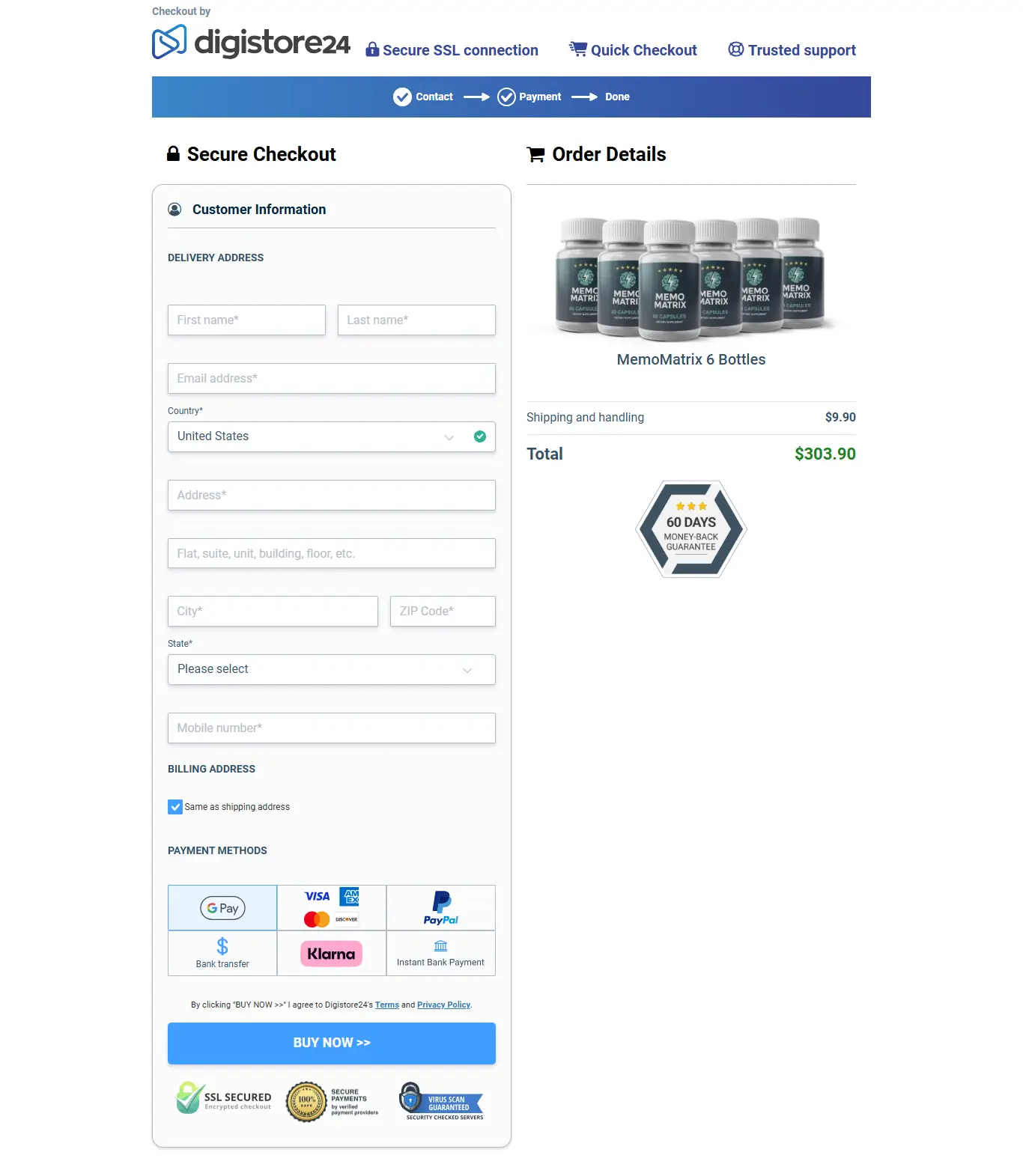
Task: Click the Contact step checkmark icon
Action: point(402,97)
